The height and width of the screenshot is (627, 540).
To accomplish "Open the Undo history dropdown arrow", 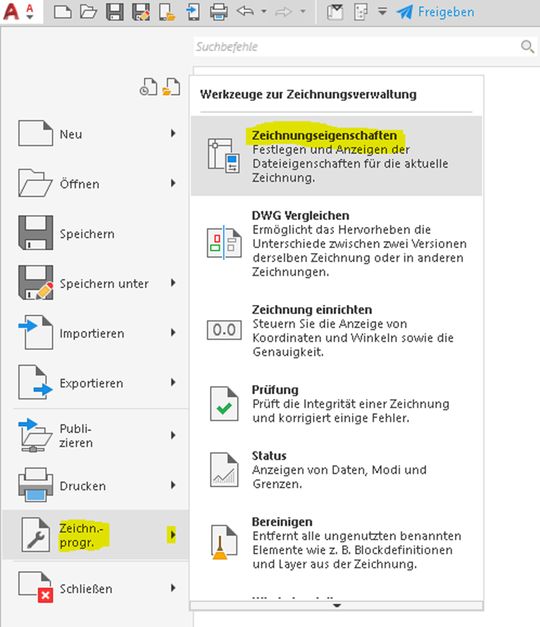I will pyautogui.click(x=264, y=12).
